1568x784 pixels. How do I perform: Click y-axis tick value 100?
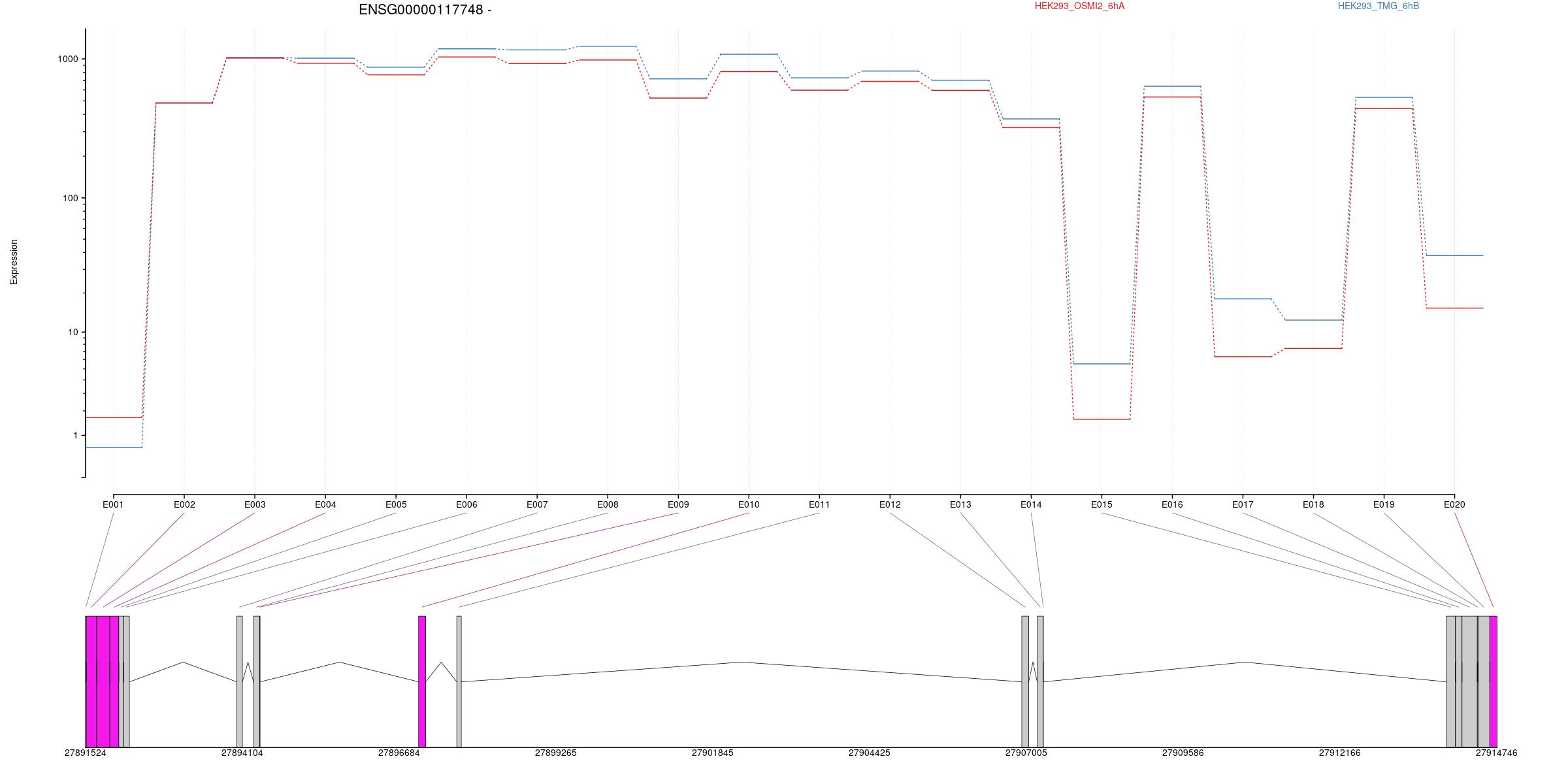tap(71, 198)
